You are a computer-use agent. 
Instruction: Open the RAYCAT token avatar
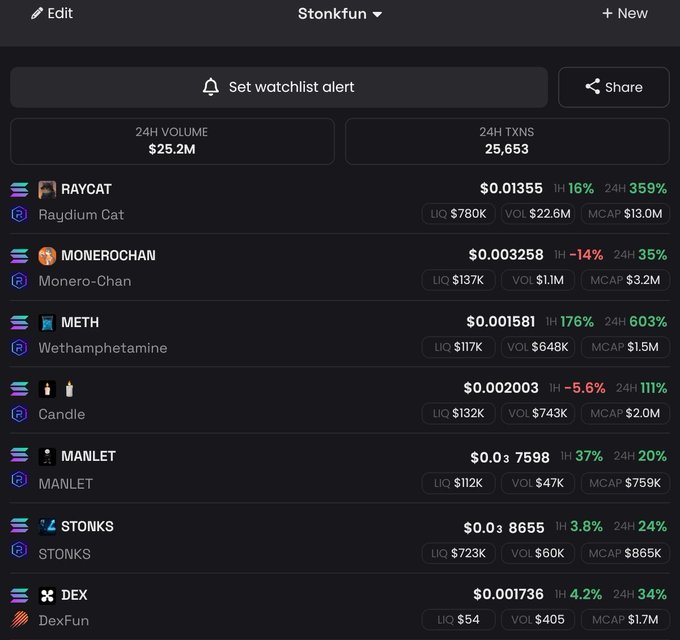click(47, 189)
